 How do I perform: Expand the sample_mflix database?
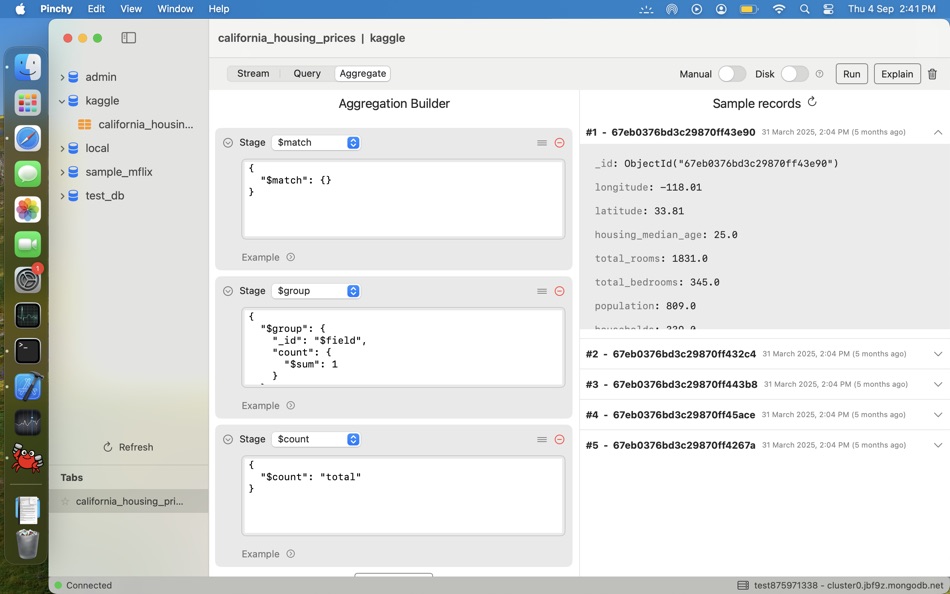click(x=62, y=172)
